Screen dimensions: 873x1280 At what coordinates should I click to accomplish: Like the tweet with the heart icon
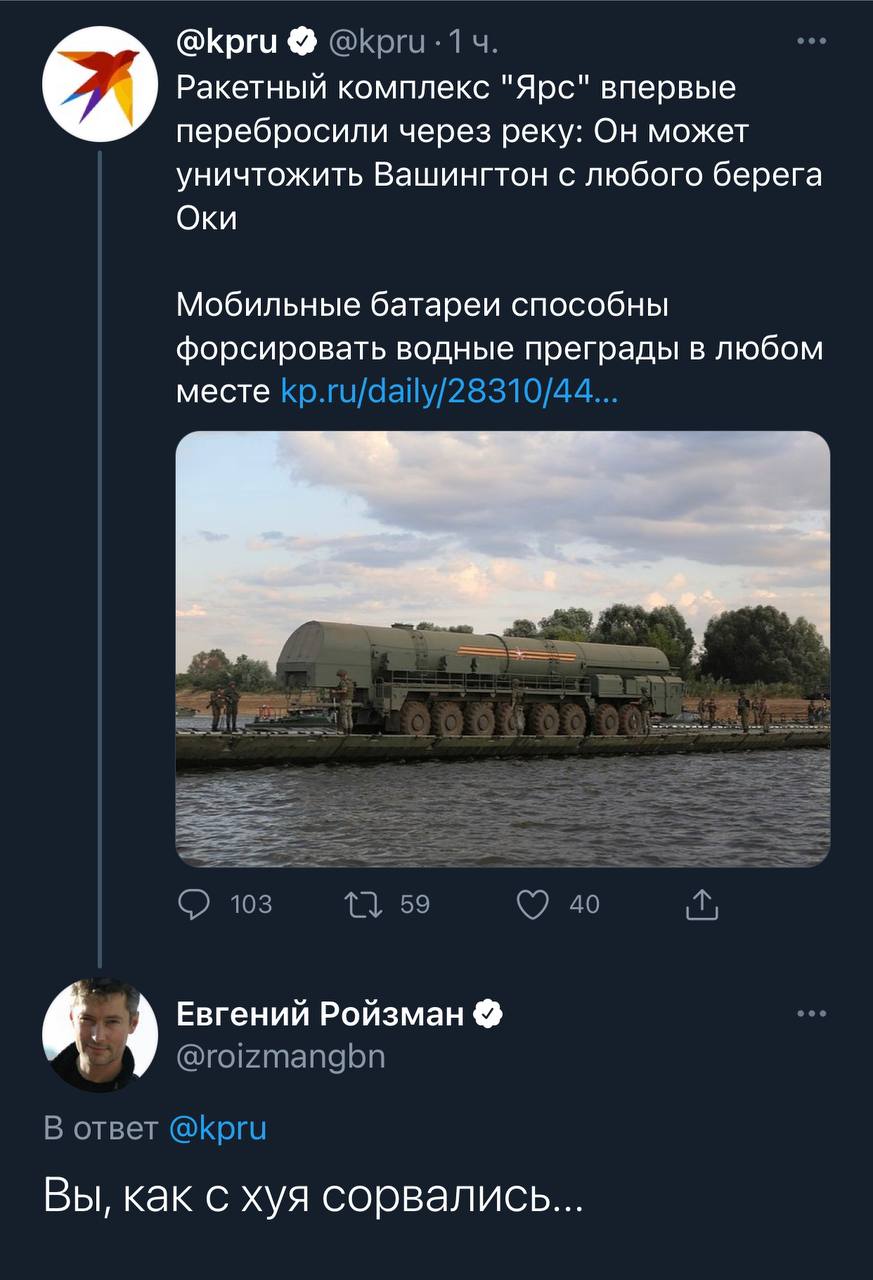[532, 904]
